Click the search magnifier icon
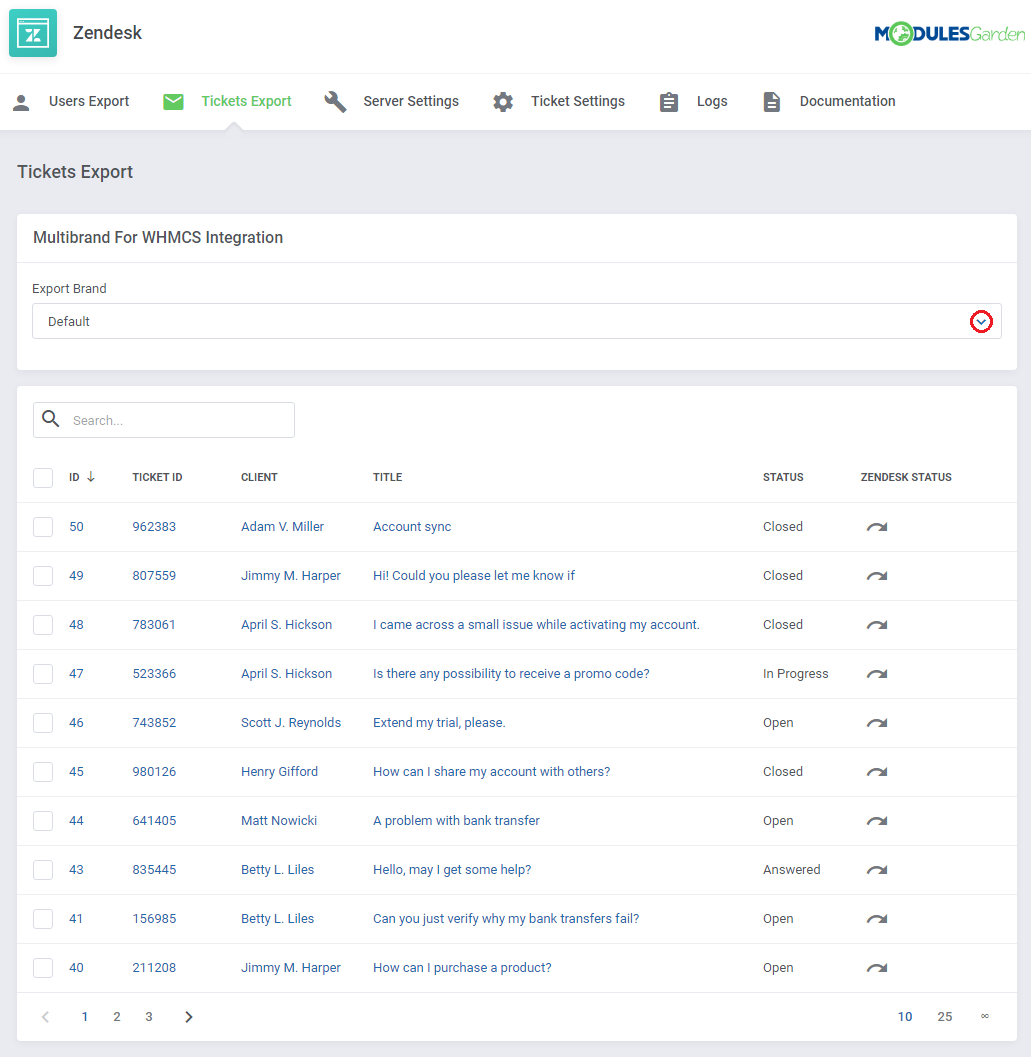Screen dimensions: 1031x1057 tap(51, 419)
